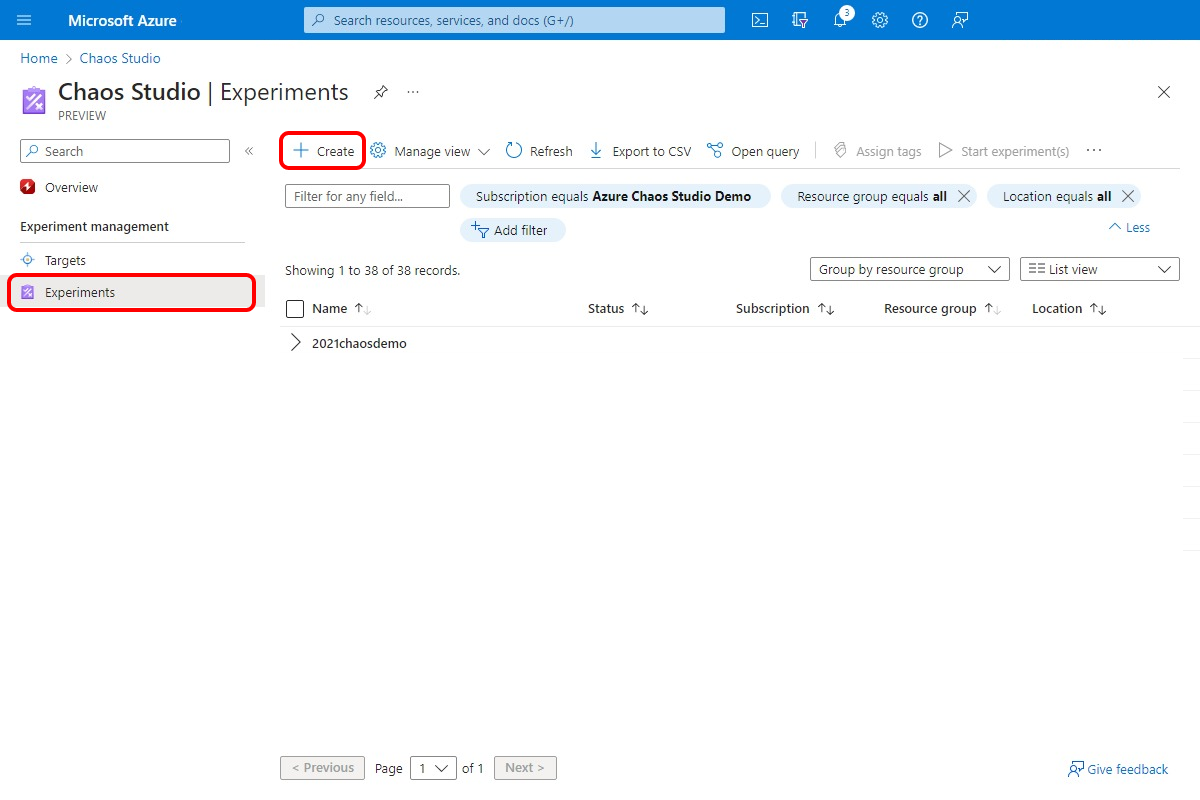
Task: Open query for the experiments view
Action: pos(753,150)
